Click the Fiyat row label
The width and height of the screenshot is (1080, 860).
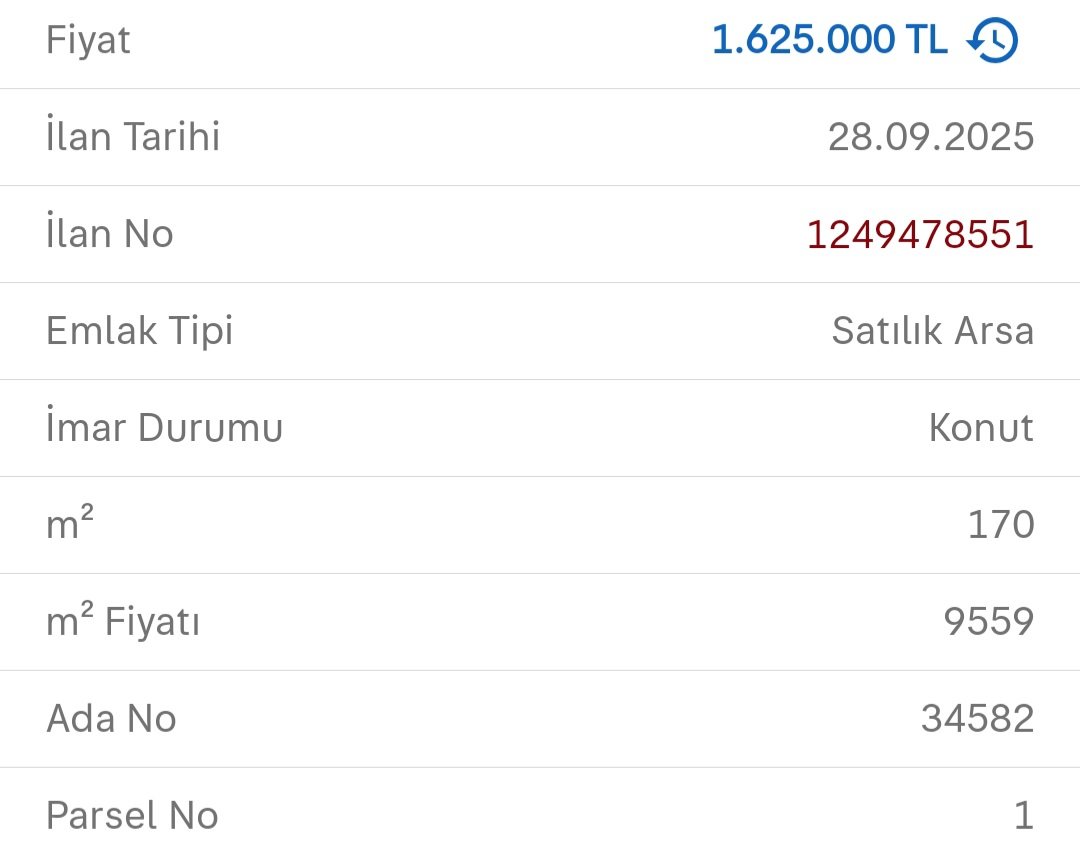tap(89, 41)
